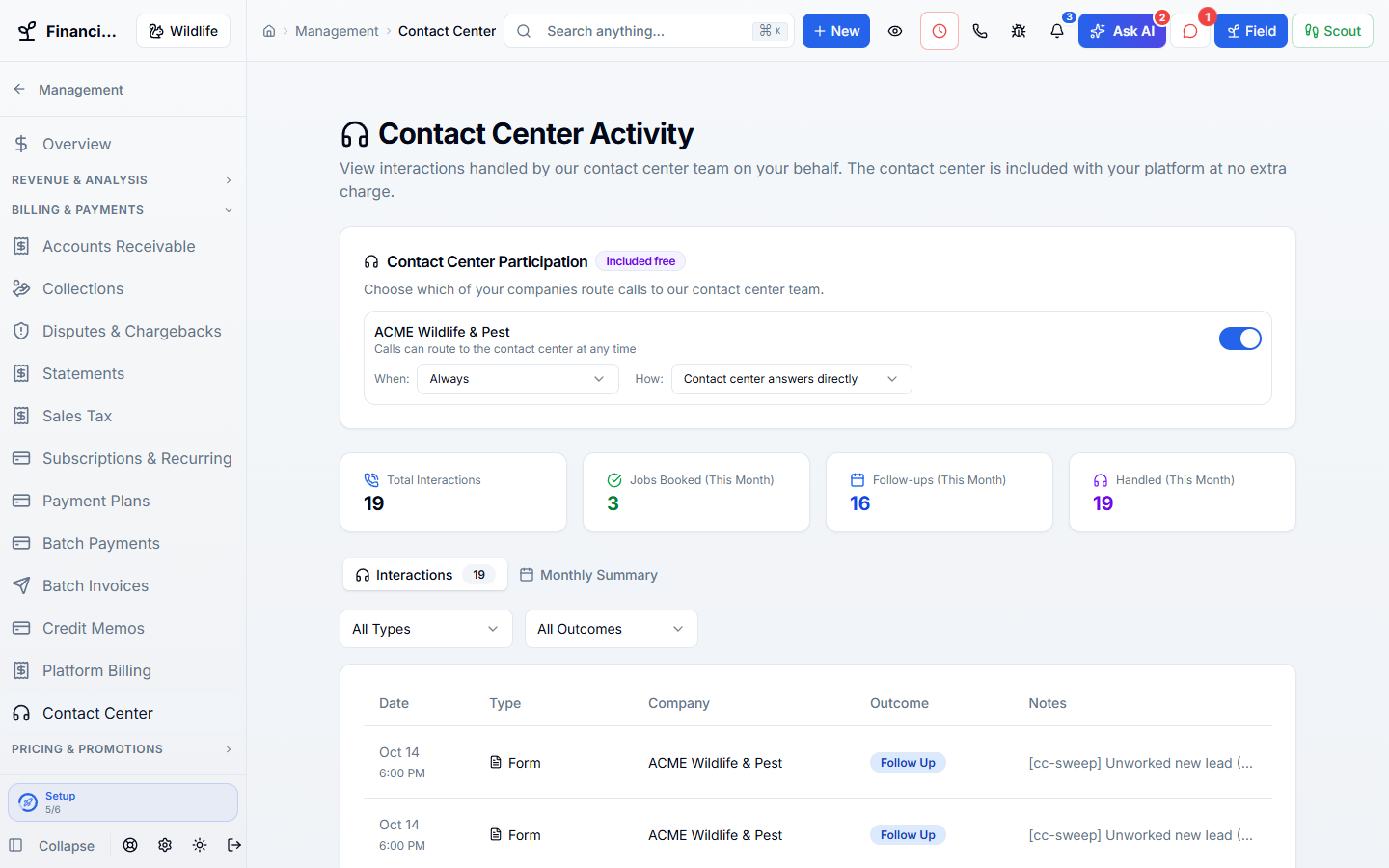Click Batch Invoices paper-plane icon

[21, 585]
